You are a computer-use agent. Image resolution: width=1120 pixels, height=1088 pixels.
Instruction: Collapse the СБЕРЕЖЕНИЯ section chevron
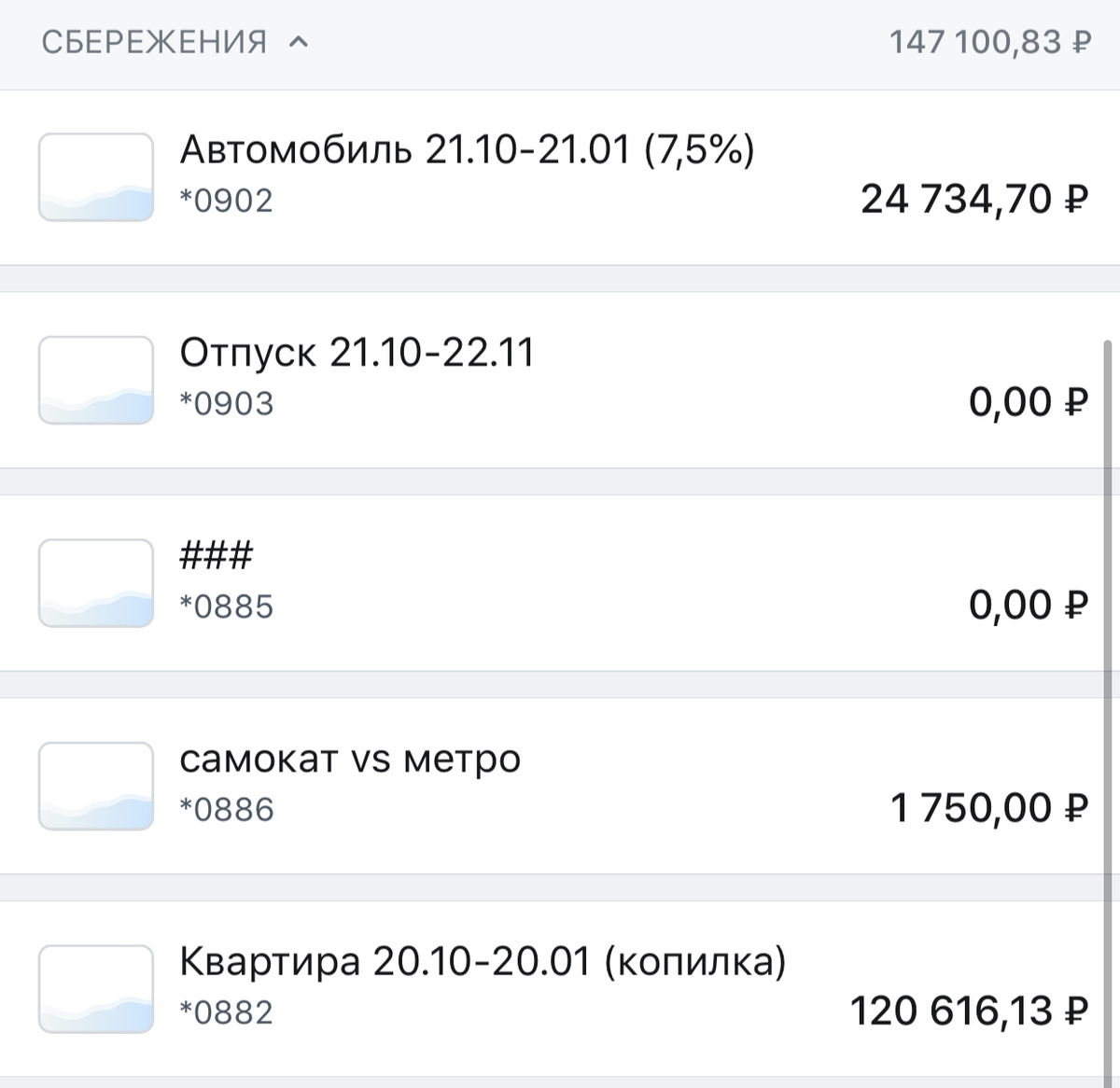[299, 42]
